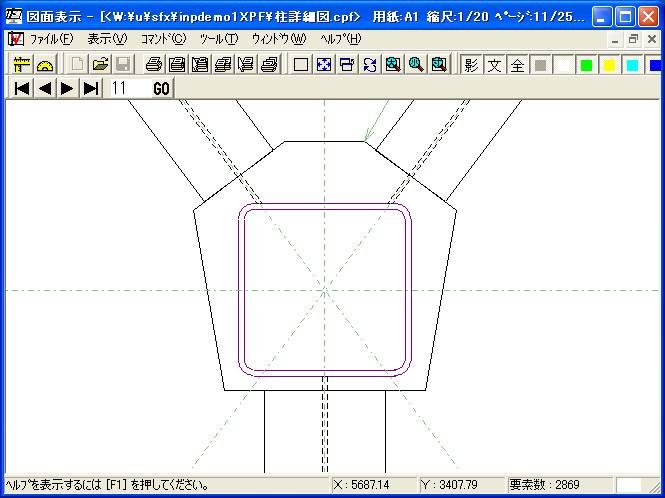This screenshot has height=498, width=665.
Task: Toggle the 全 all display button
Action: coord(517,65)
